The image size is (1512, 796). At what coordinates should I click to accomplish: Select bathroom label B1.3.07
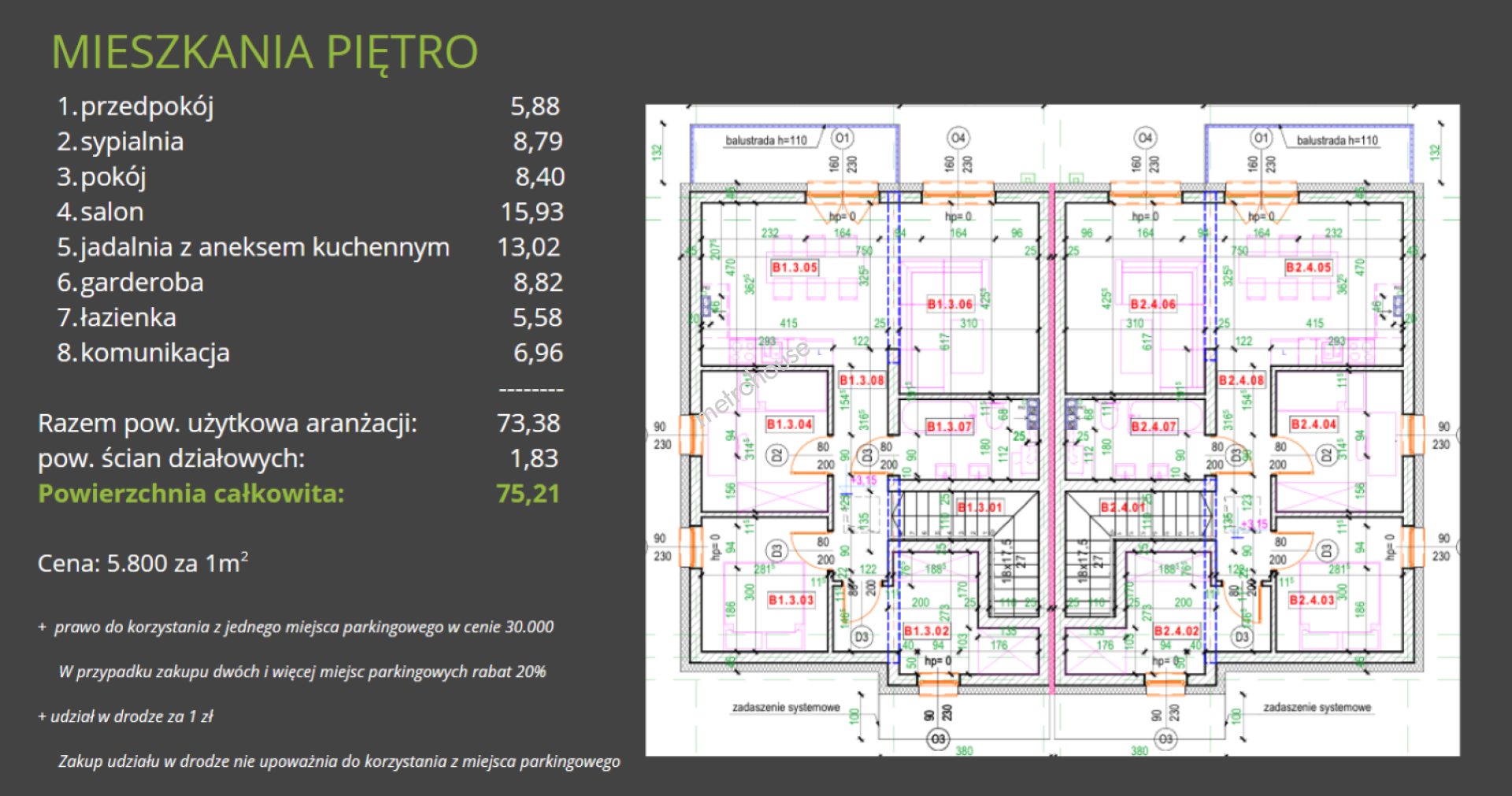[x=949, y=427]
